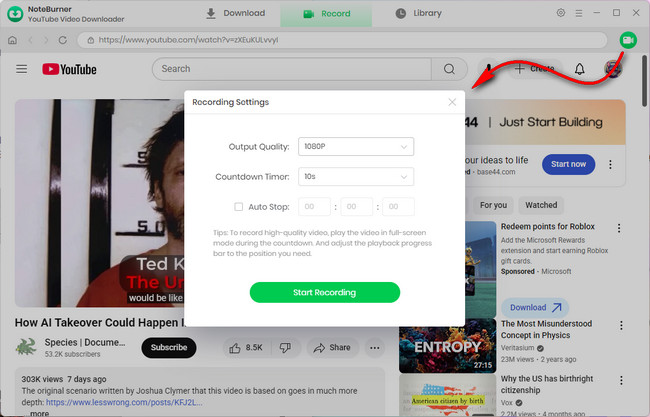Click the Species | Docume... channel name
This screenshot has width=650, height=417.
coord(85,342)
